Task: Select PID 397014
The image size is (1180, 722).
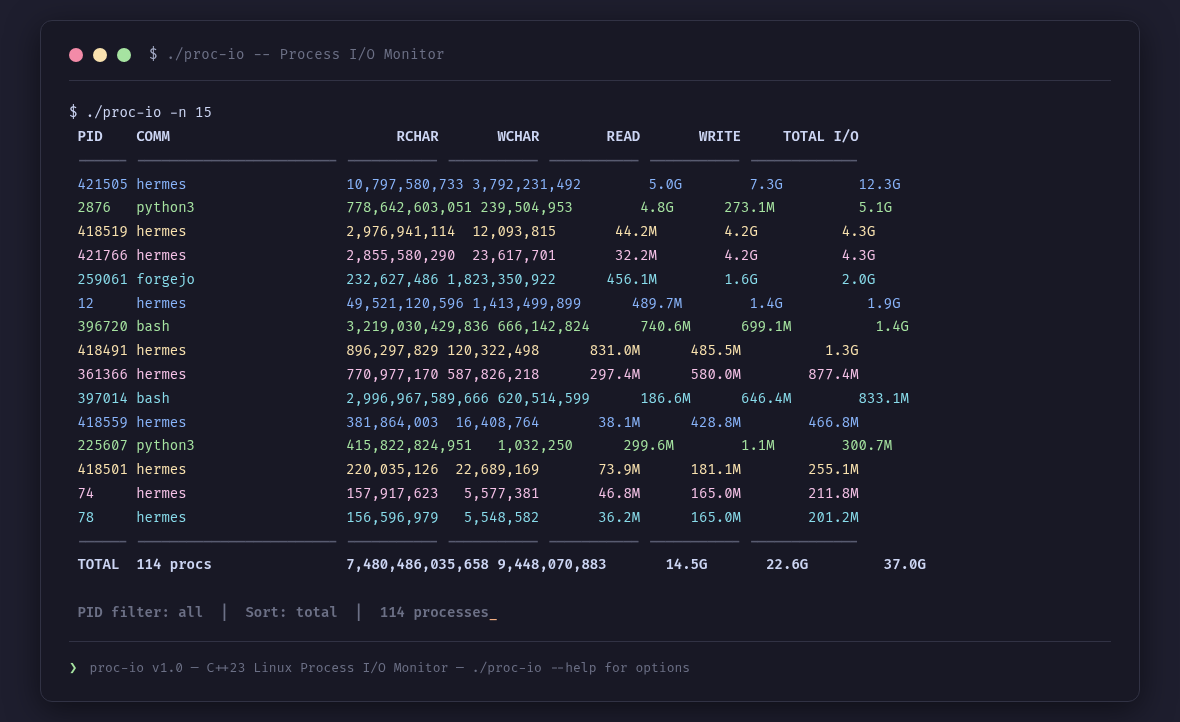Action: (102, 398)
